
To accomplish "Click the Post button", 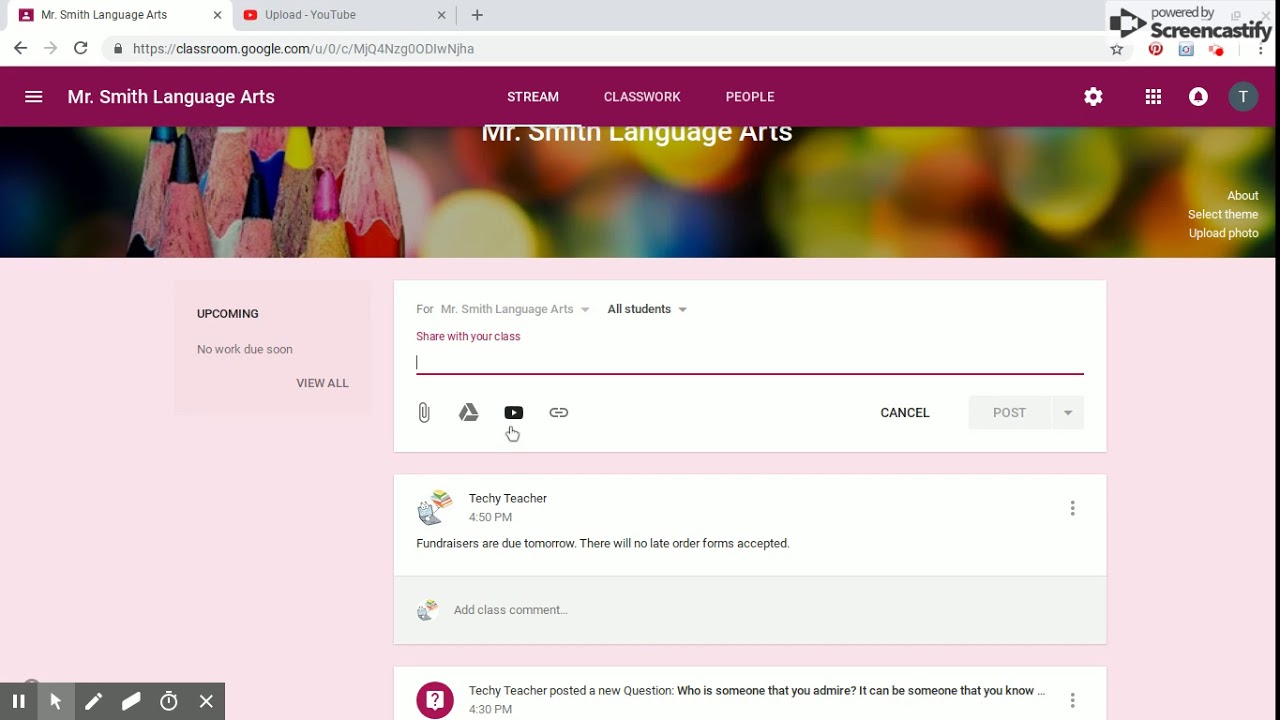I will coord(1010,412).
